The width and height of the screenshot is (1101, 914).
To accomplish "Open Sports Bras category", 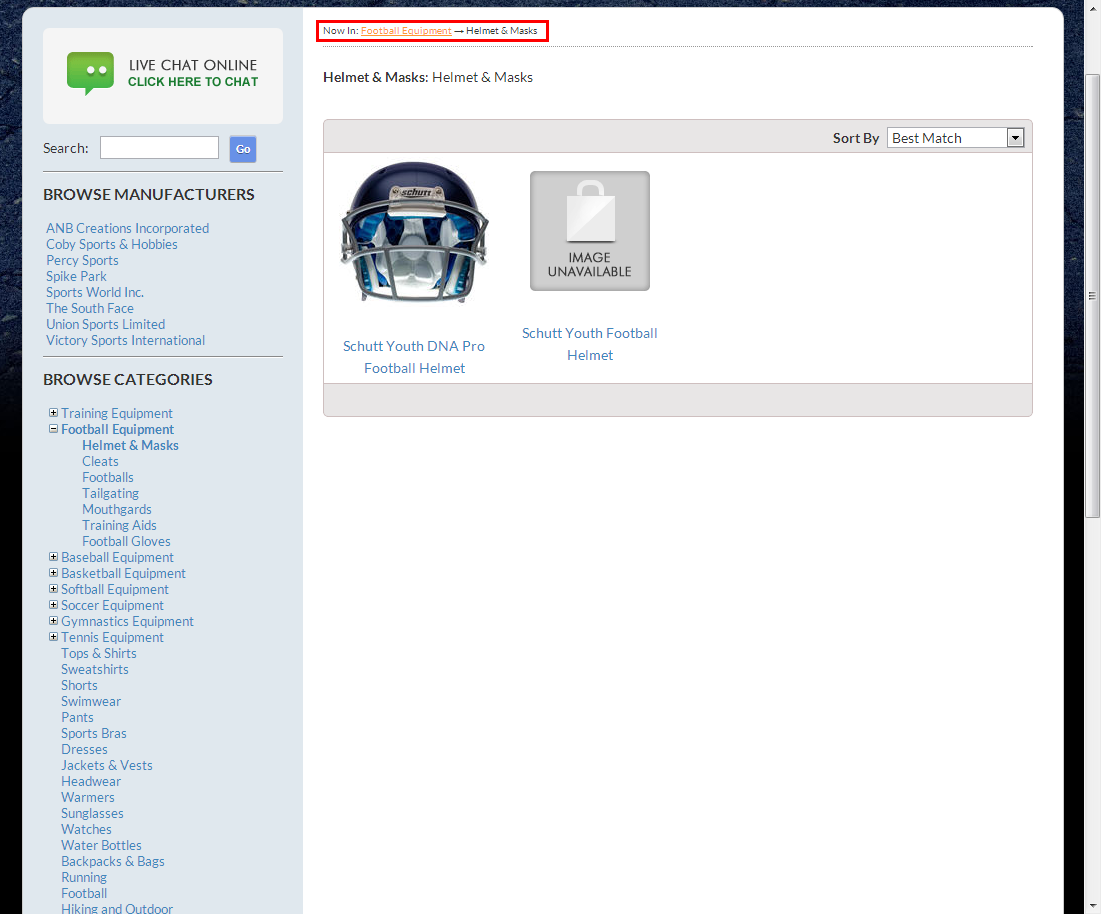I will tap(93, 734).
